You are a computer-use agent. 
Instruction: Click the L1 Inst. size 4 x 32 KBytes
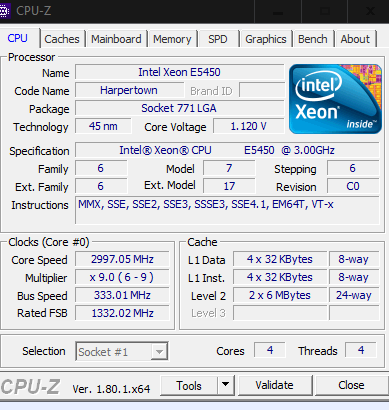280,277
